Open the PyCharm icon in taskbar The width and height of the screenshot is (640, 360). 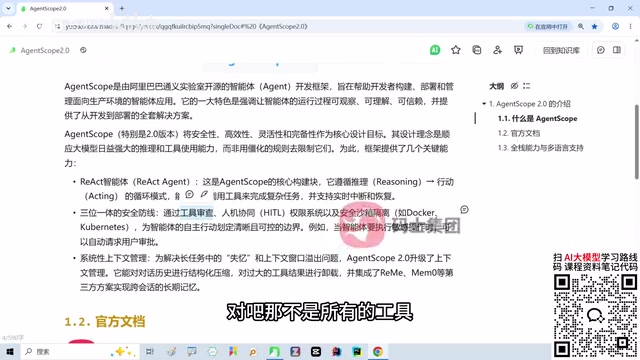[x=357, y=351]
